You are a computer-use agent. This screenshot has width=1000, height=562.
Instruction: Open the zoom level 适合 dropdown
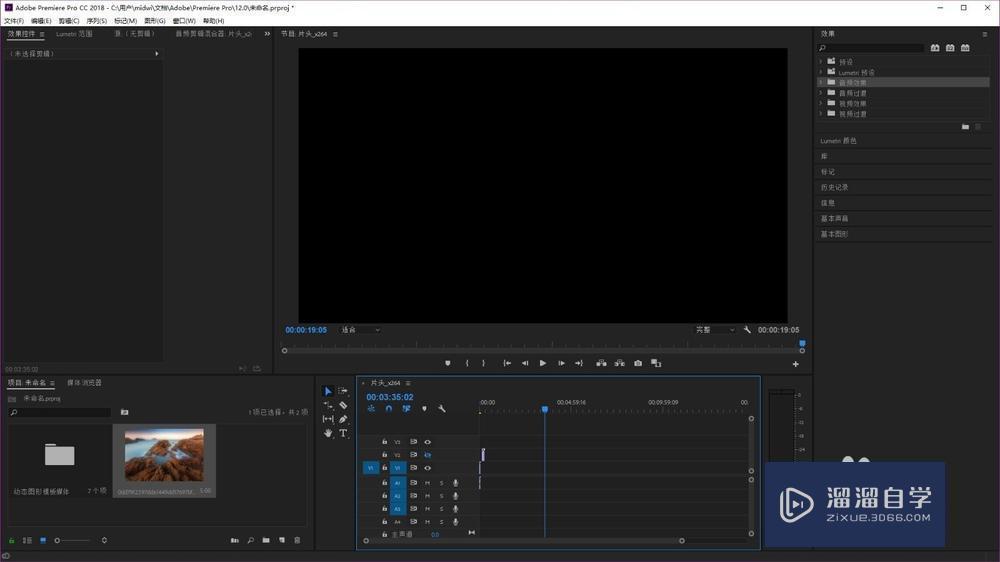360,329
